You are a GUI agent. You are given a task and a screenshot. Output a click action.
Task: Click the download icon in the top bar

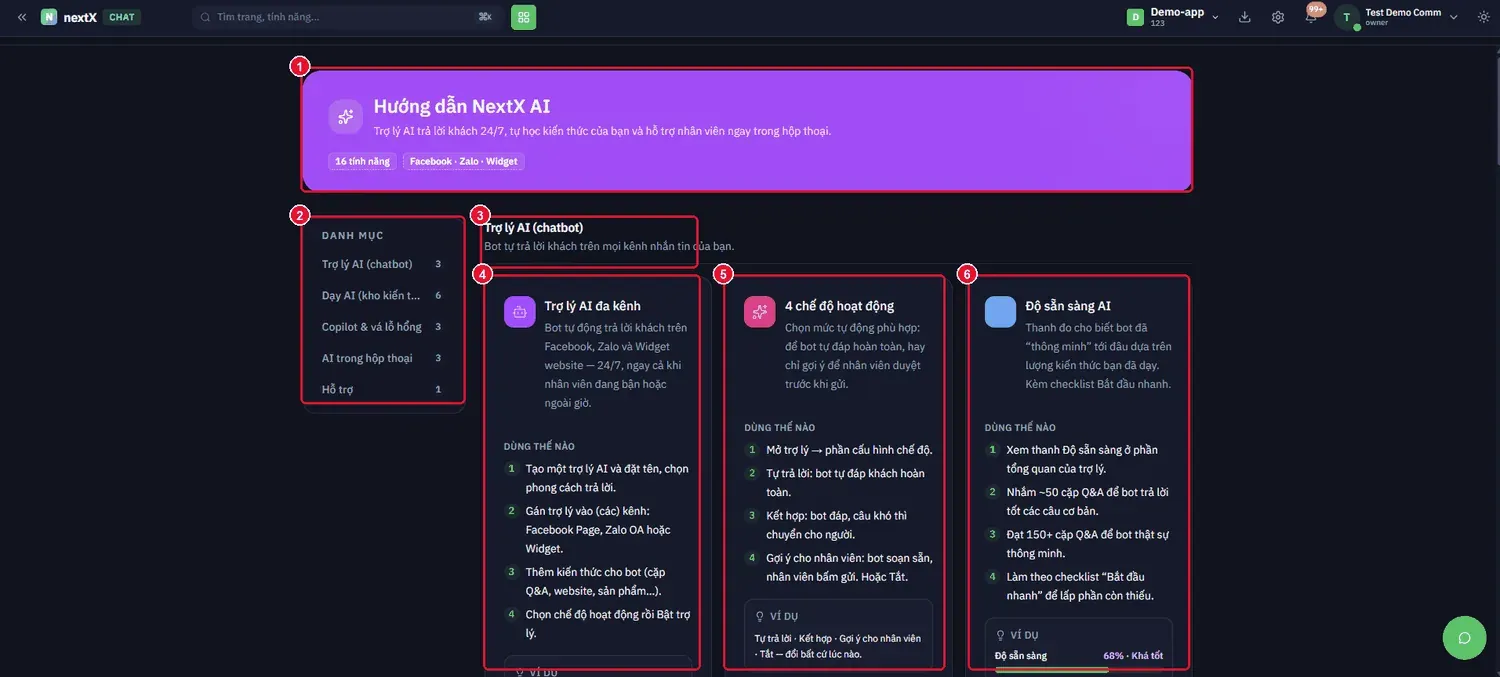(1245, 17)
